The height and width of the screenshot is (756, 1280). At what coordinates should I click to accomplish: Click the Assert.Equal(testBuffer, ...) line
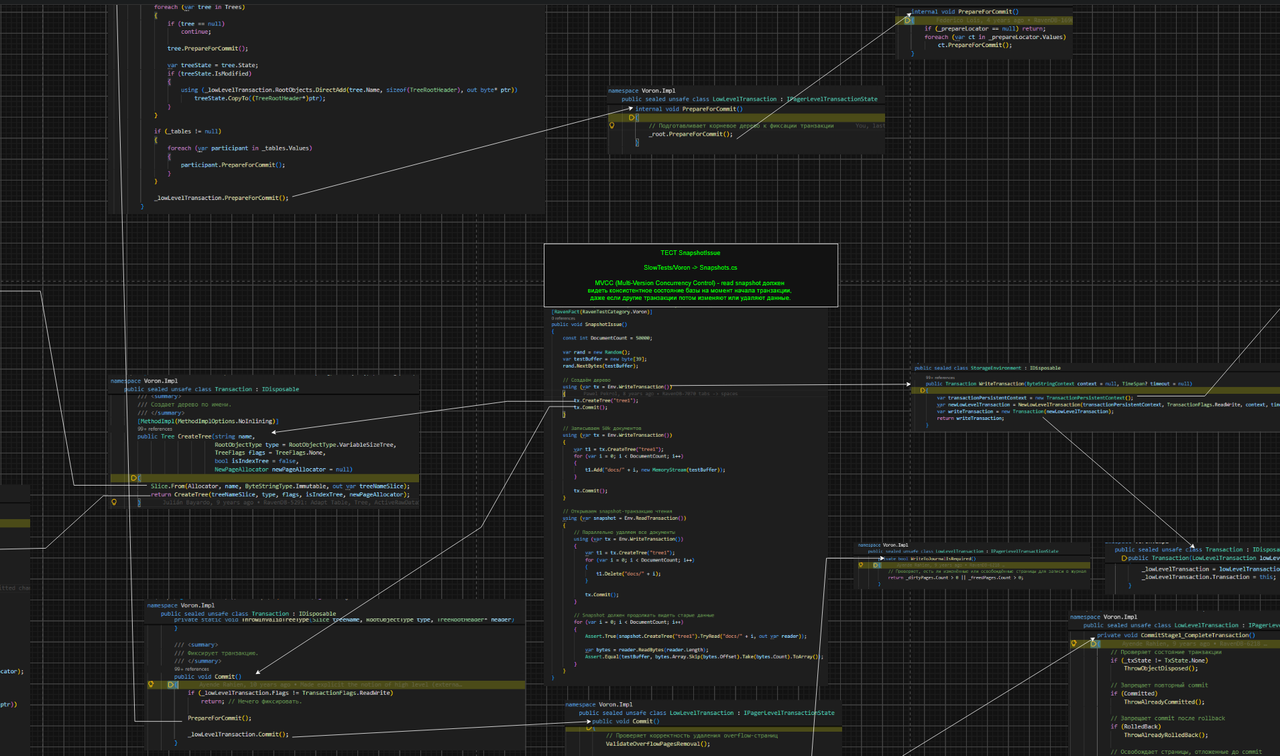tap(704, 657)
